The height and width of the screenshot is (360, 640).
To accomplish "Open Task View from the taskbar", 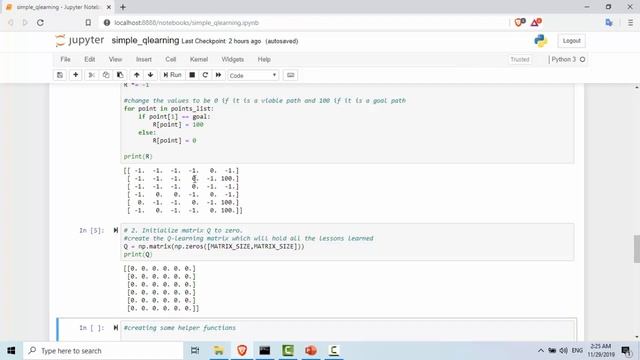I will coord(195,351).
